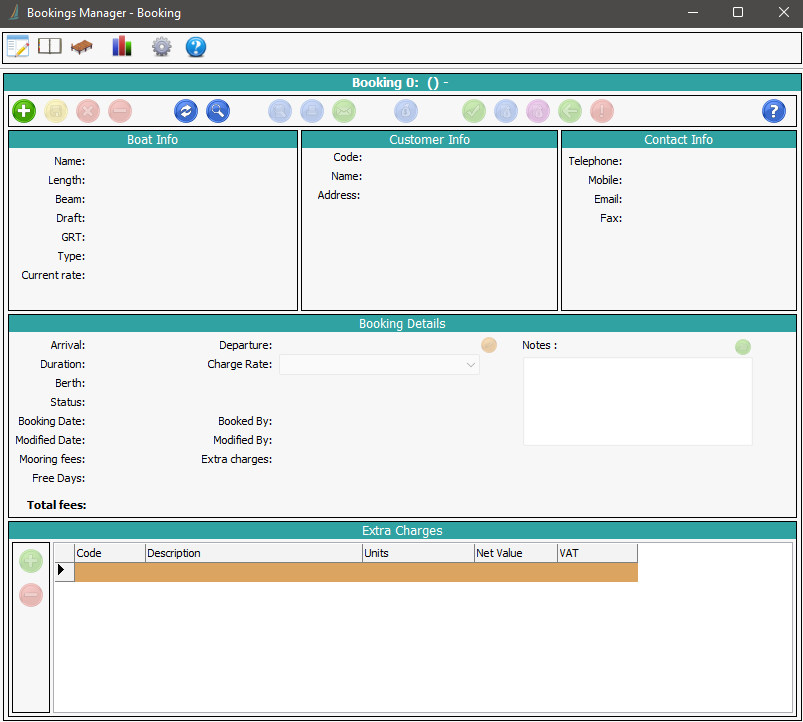This screenshot has height=722, width=803.
Task: Click the 'Arrival:' label
Action: pyautogui.click(x=68, y=346)
